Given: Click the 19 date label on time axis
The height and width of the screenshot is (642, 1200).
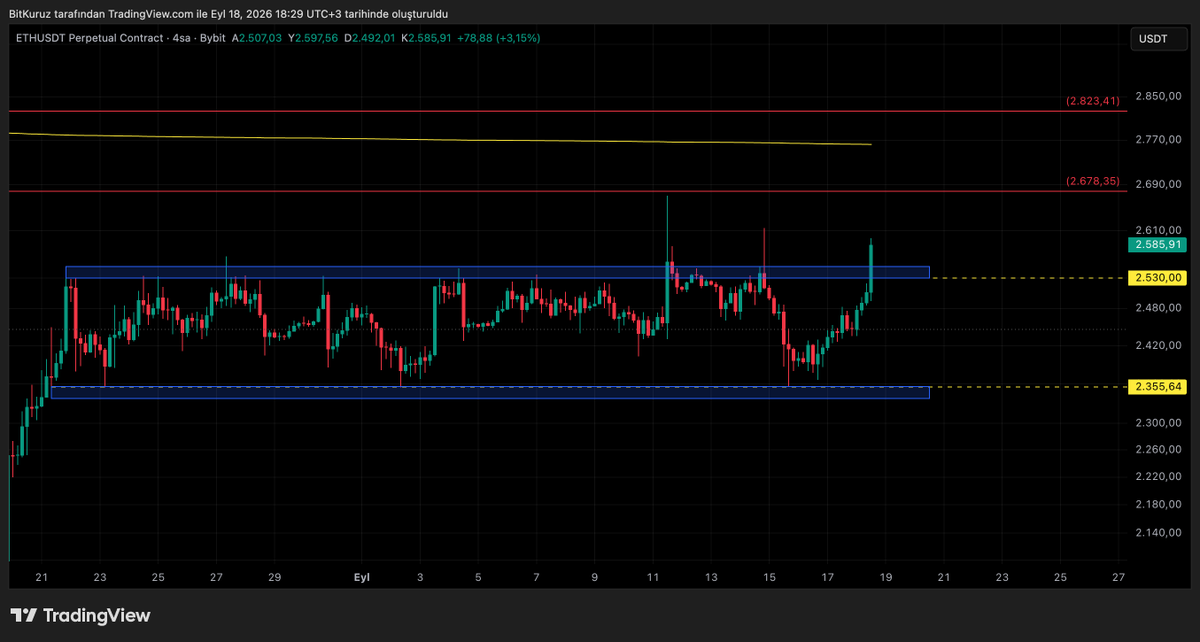Looking at the screenshot, I should [886, 577].
